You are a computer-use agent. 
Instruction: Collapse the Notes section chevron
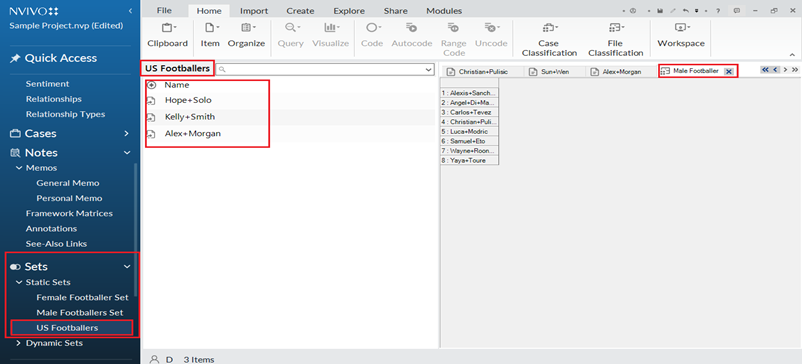[126, 153]
